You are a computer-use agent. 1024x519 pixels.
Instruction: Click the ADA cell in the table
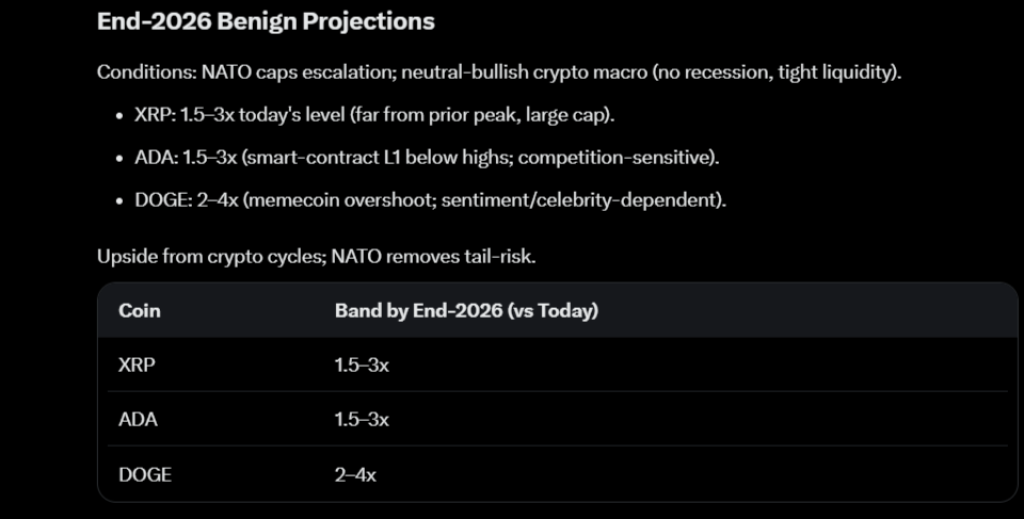coord(138,419)
